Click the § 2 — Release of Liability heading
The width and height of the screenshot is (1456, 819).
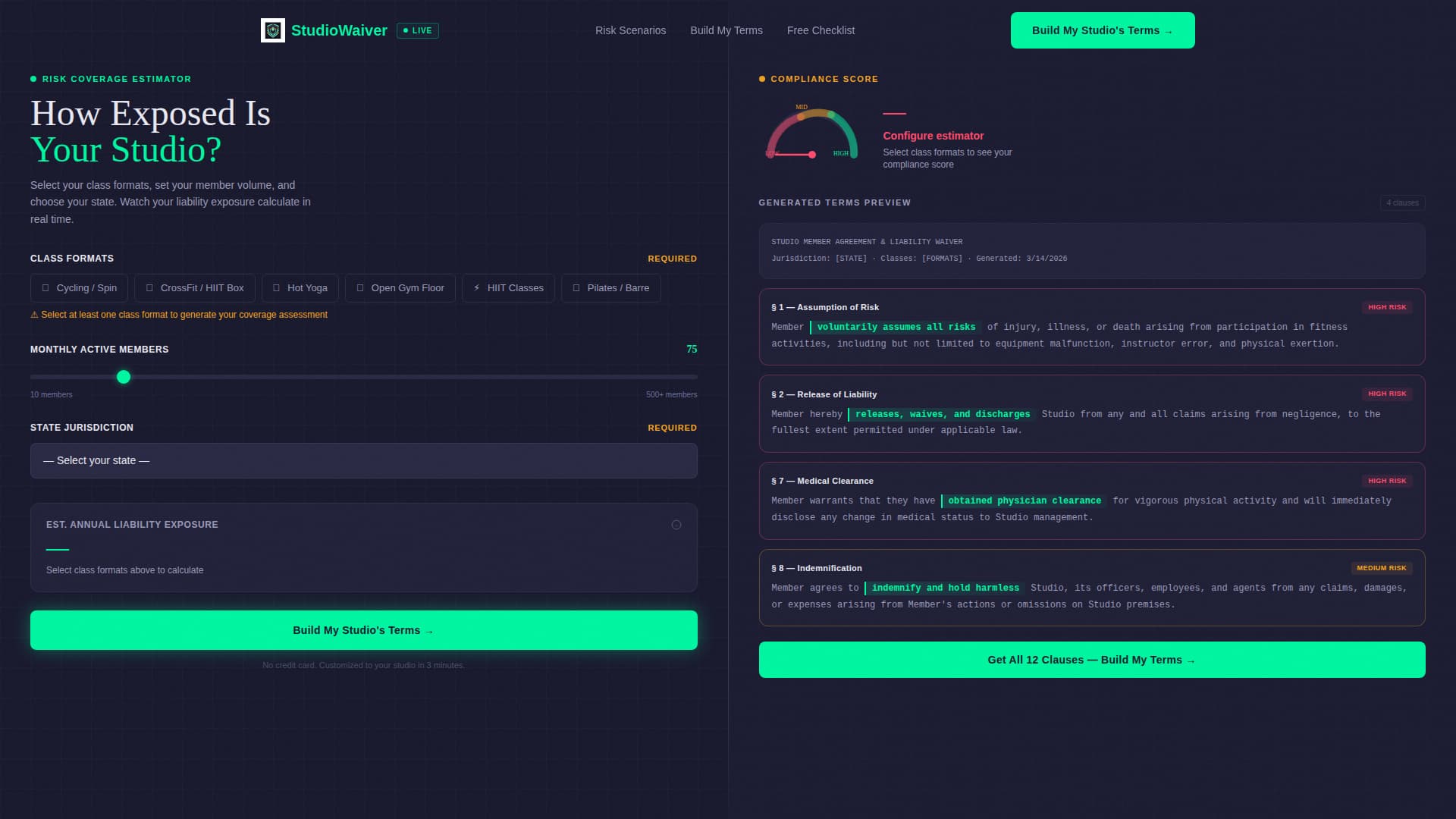[x=824, y=394]
